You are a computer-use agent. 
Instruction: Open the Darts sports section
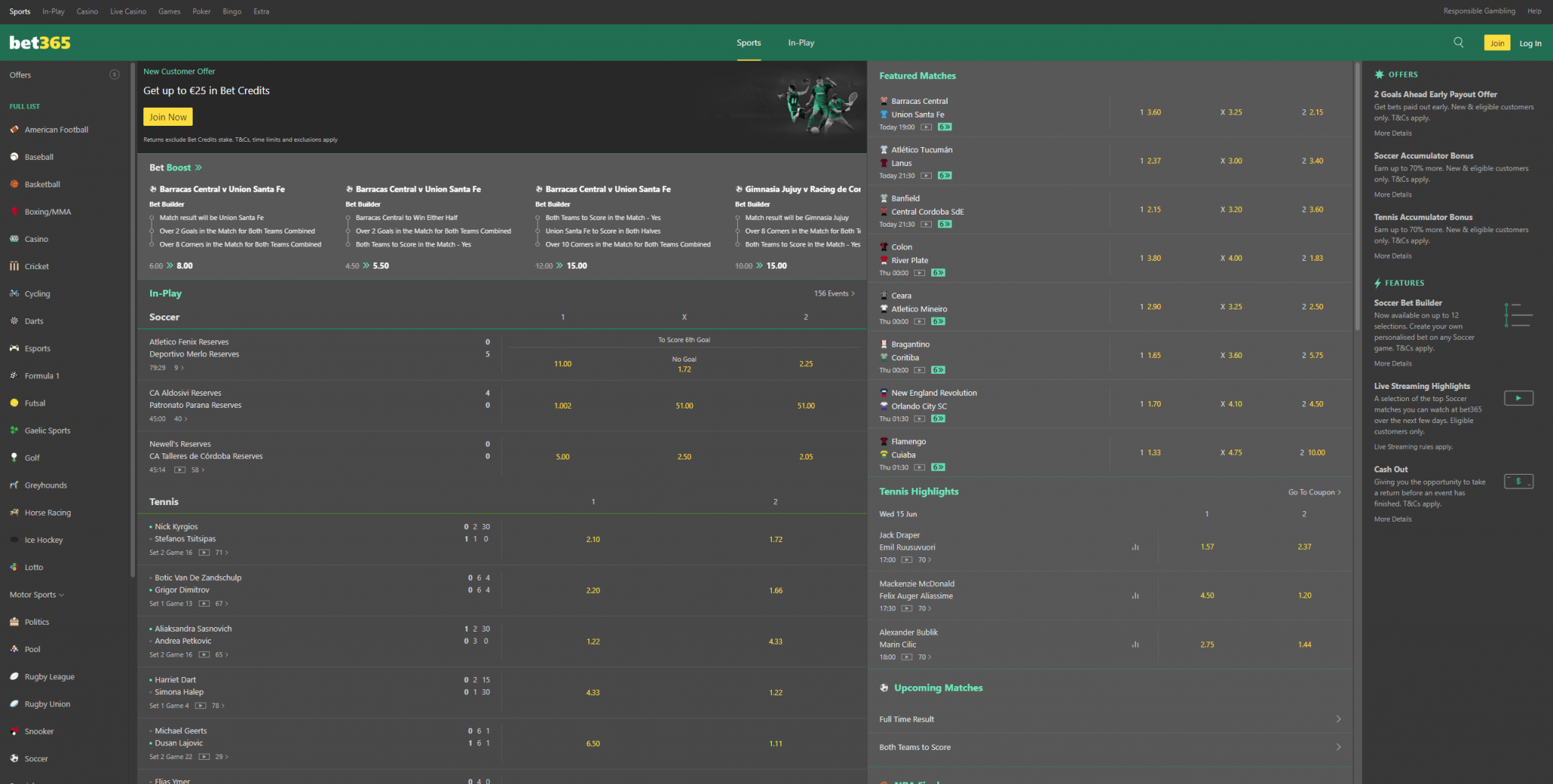coord(33,321)
